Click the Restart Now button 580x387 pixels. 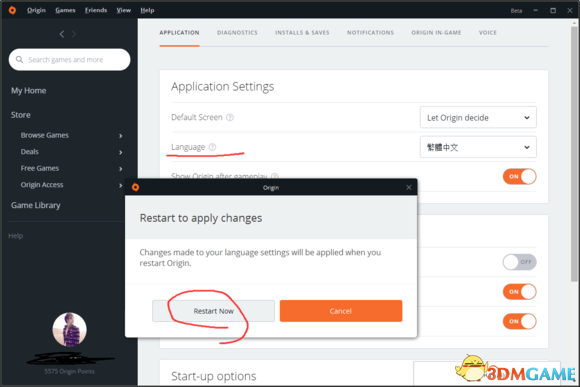(213, 311)
